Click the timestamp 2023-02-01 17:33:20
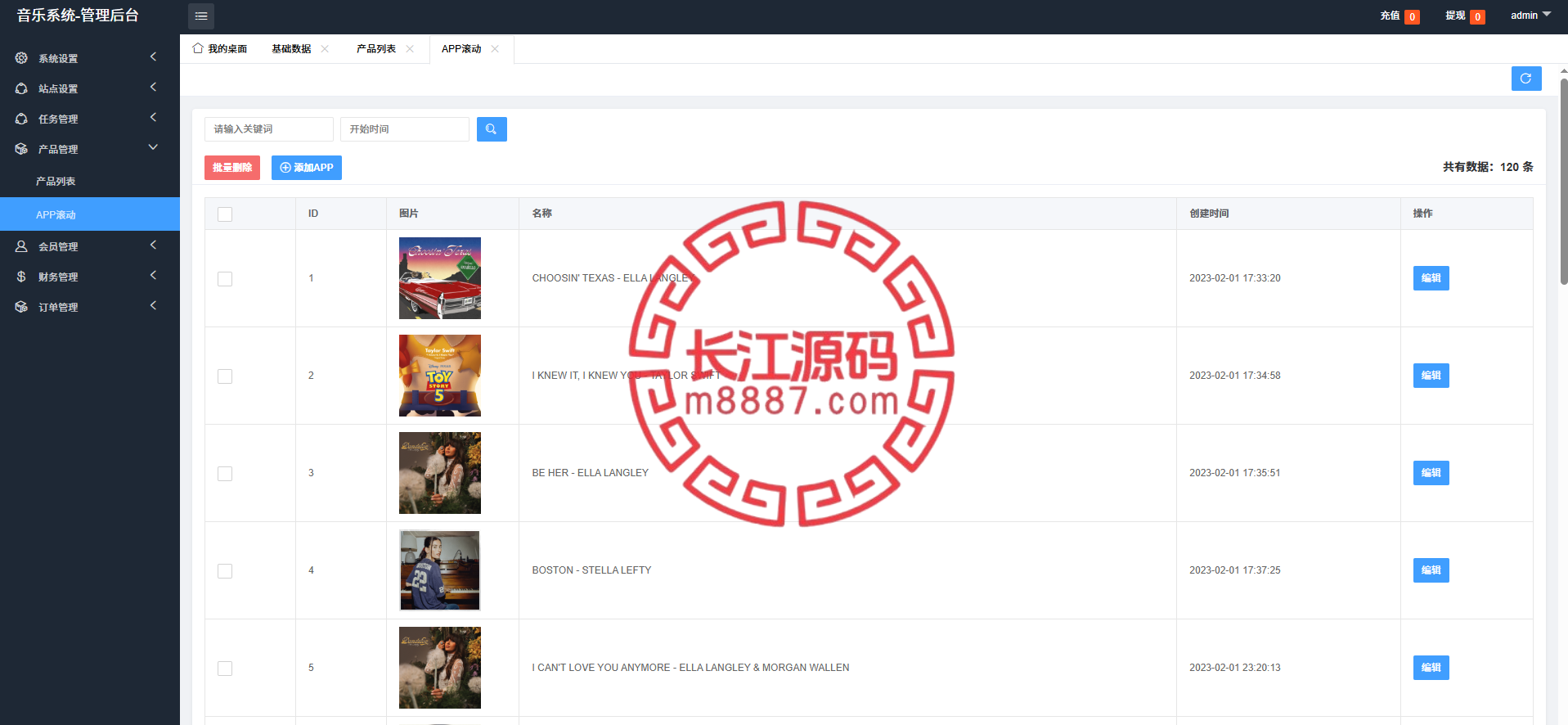The image size is (1568, 725). coord(1235,278)
